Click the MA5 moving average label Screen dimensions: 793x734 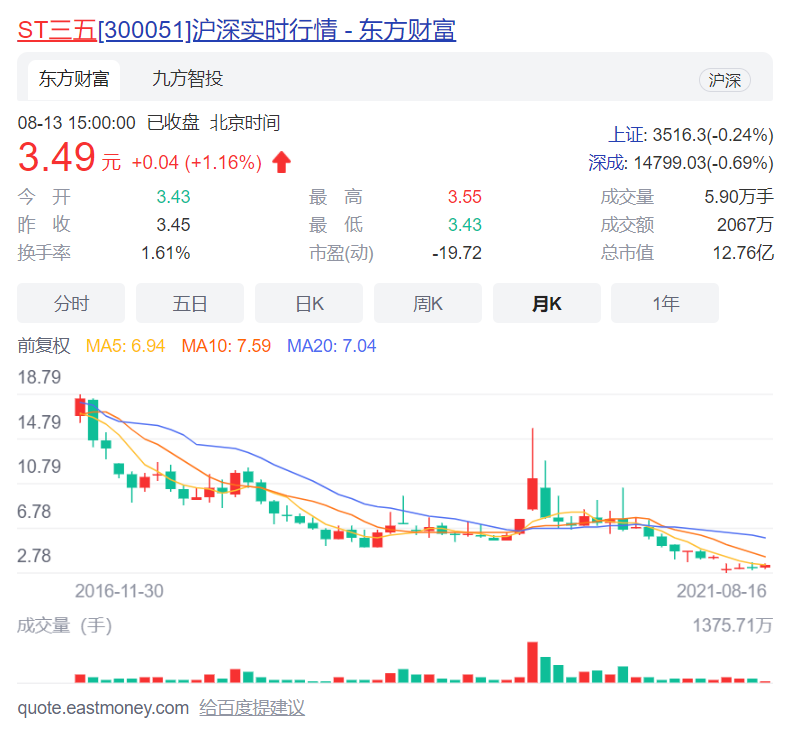point(126,346)
